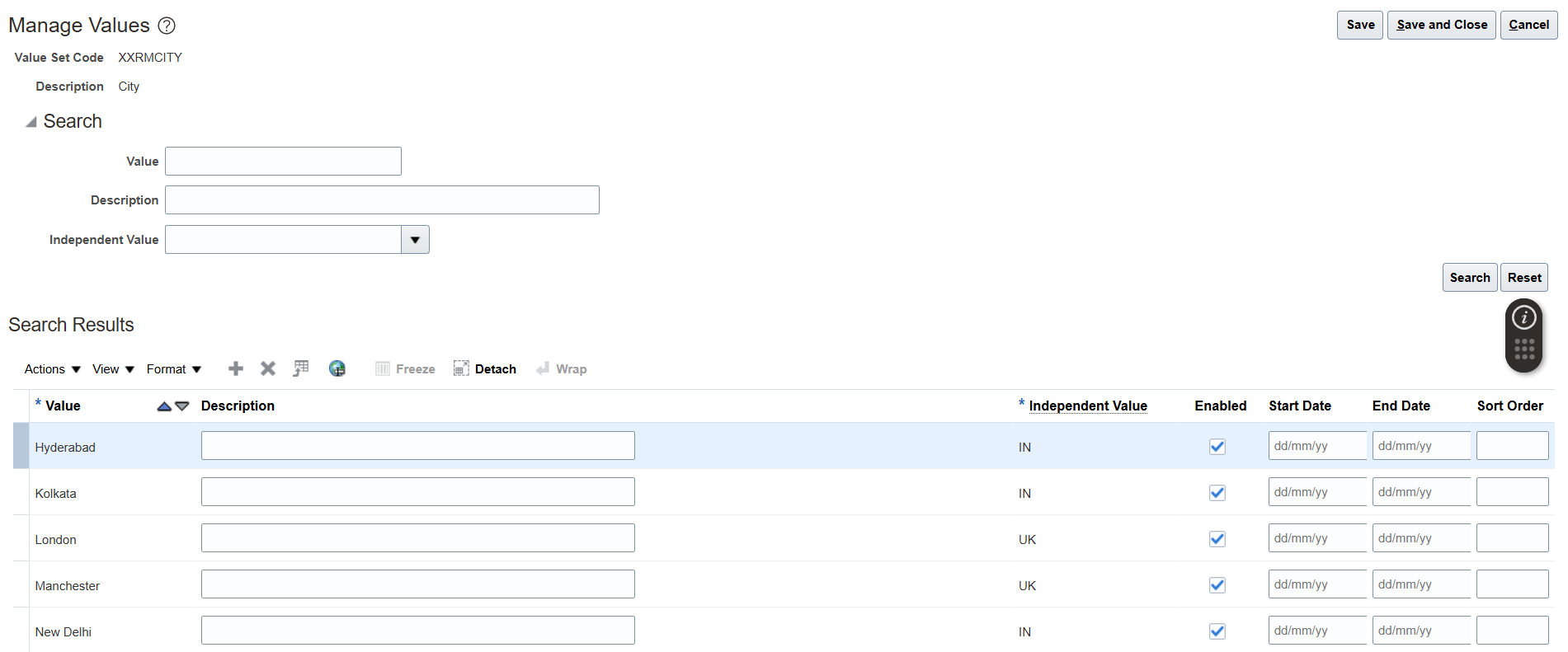Image resolution: width=1568 pixels, height=652 pixels.
Task: Open the Independent Value dropdown
Action: [x=415, y=240]
